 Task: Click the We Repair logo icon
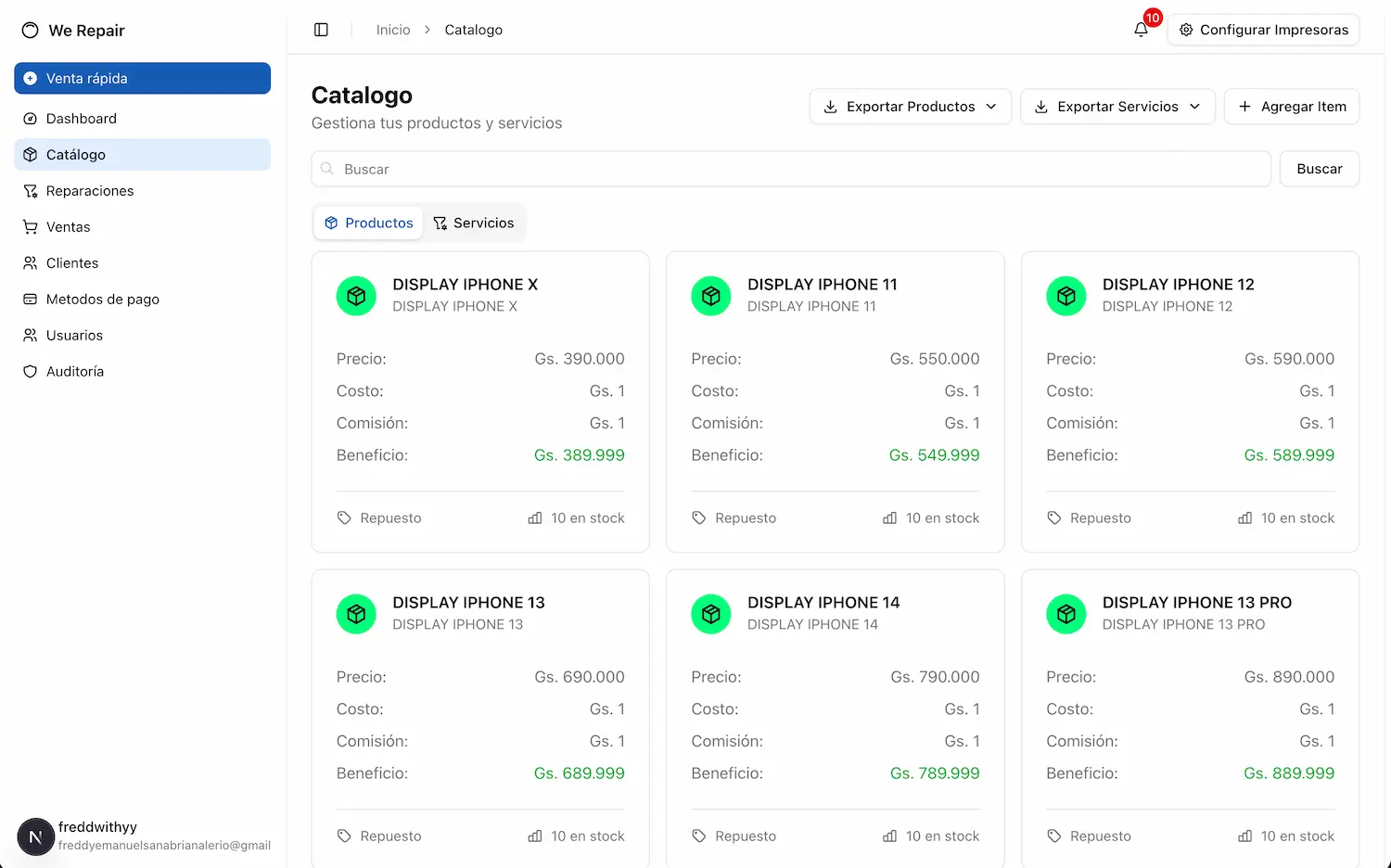31,31
